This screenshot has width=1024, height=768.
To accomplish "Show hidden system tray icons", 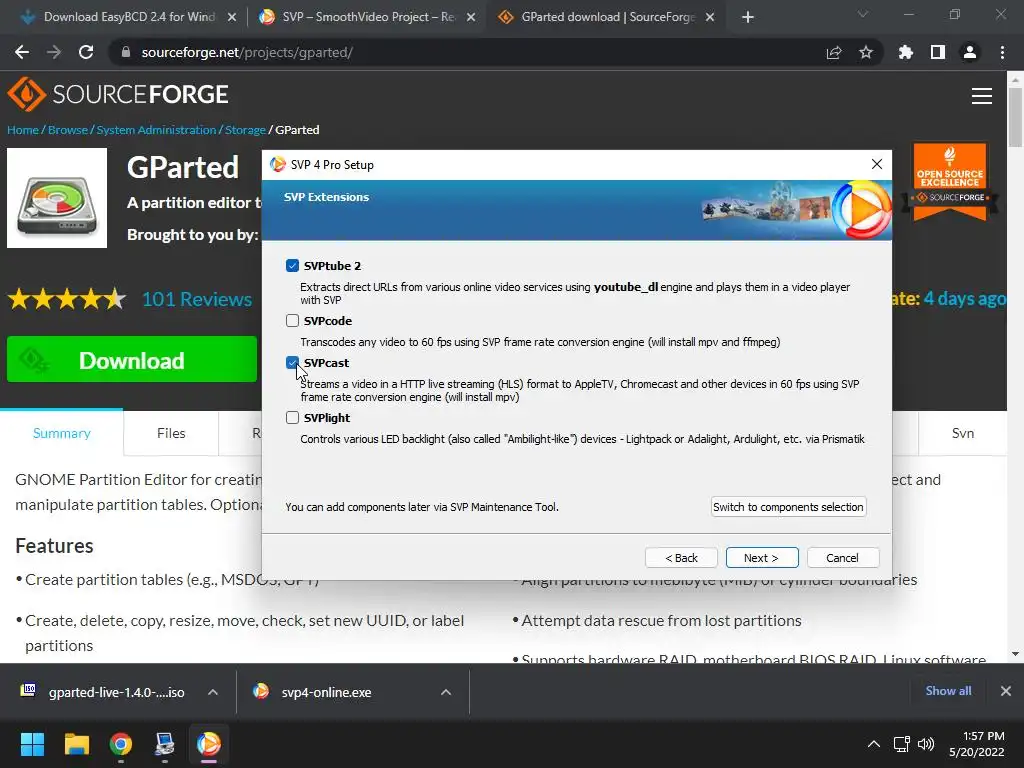I will 873,744.
